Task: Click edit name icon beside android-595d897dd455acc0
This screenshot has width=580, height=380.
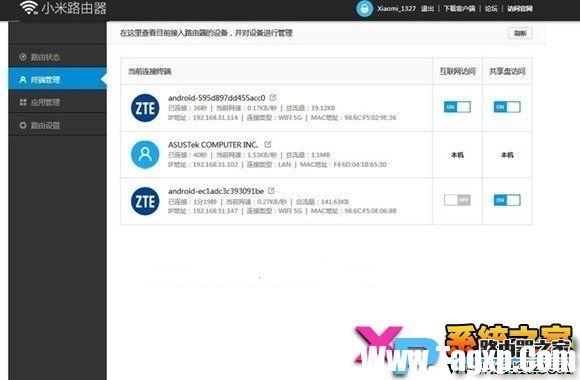Action: (273, 97)
